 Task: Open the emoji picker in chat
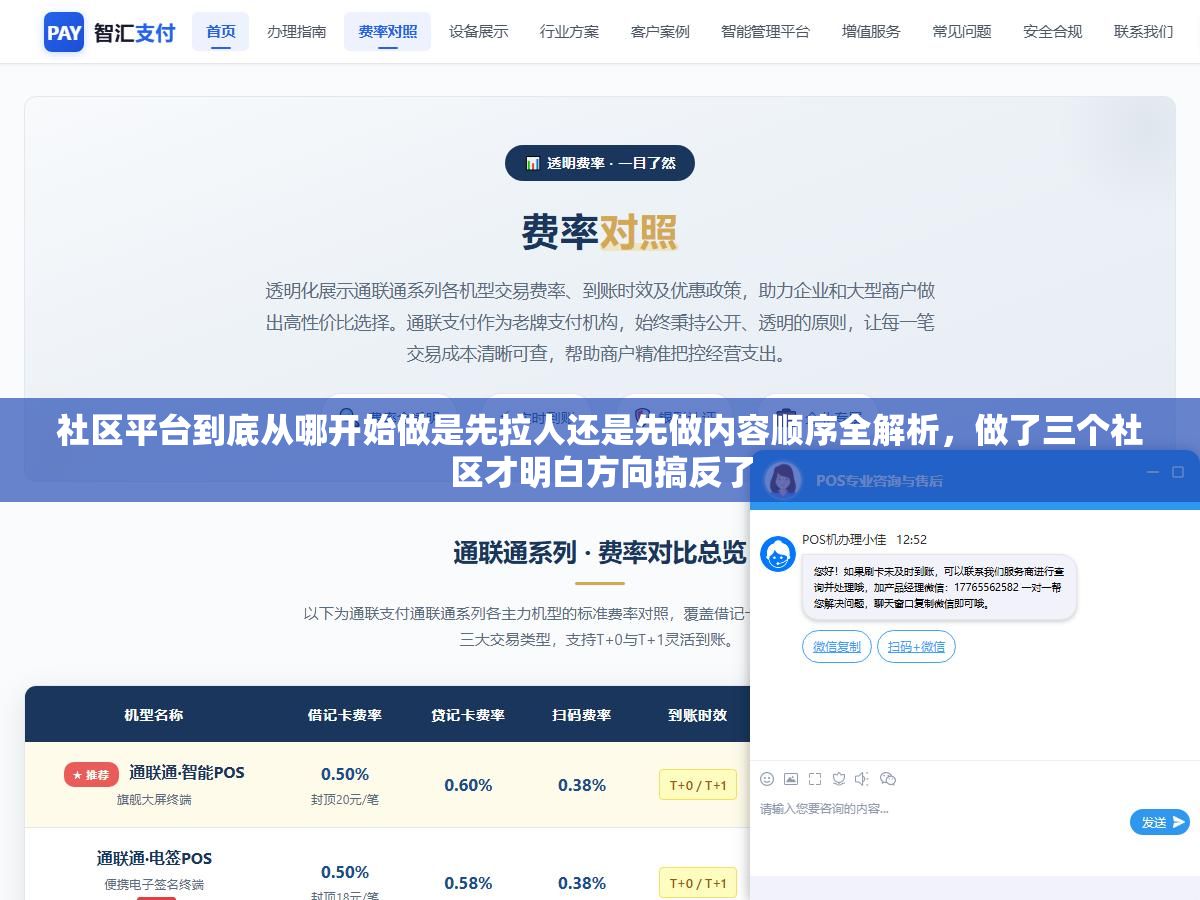(x=767, y=778)
